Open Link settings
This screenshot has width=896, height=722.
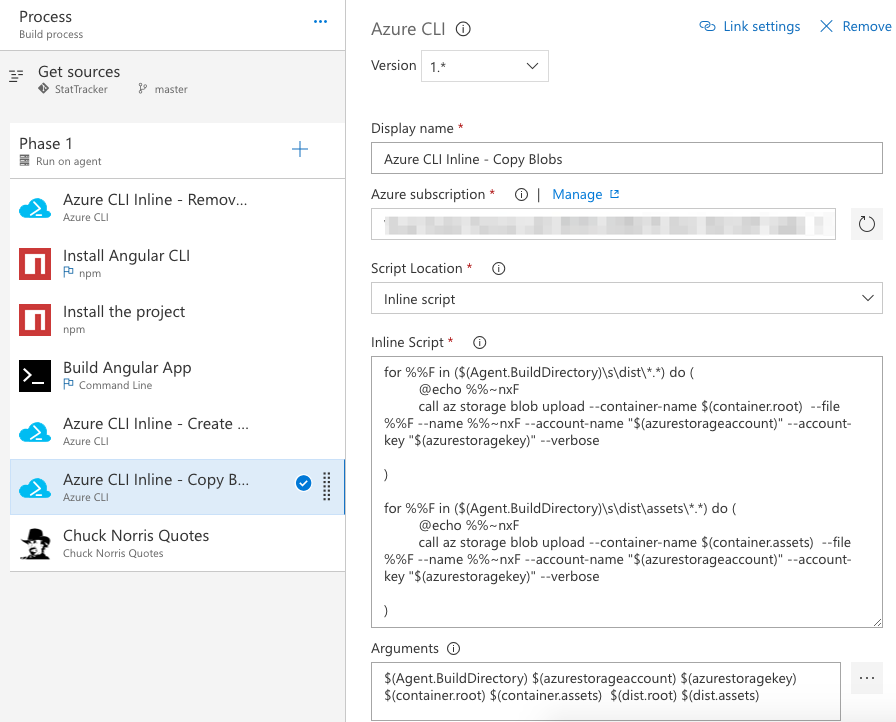pos(749,26)
